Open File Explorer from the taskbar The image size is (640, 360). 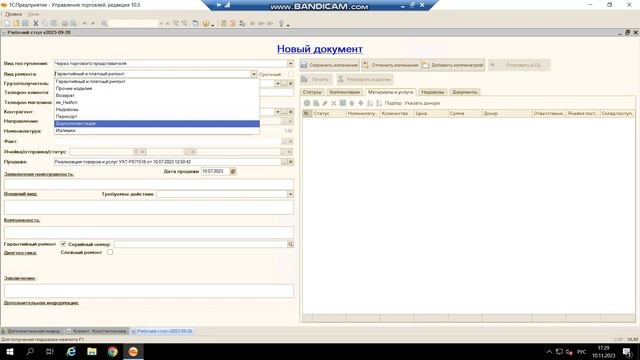(92, 351)
